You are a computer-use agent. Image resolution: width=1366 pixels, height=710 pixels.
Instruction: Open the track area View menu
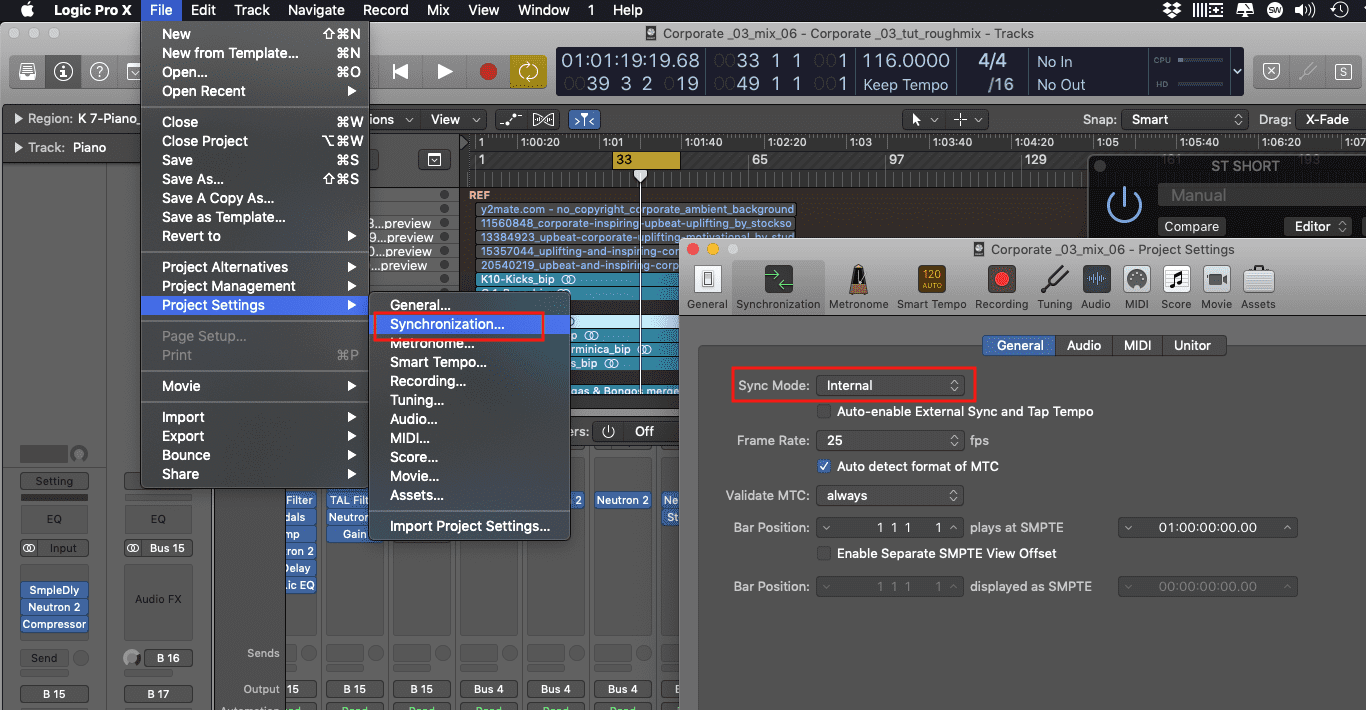click(x=453, y=119)
